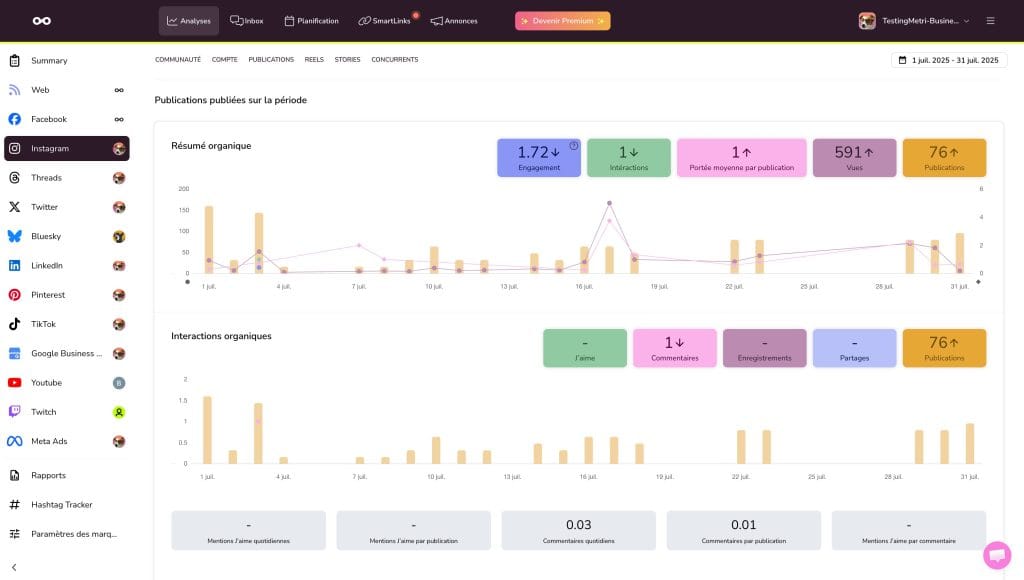The height and width of the screenshot is (580, 1024).
Task: Open the Planification menu
Action: tap(311, 21)
